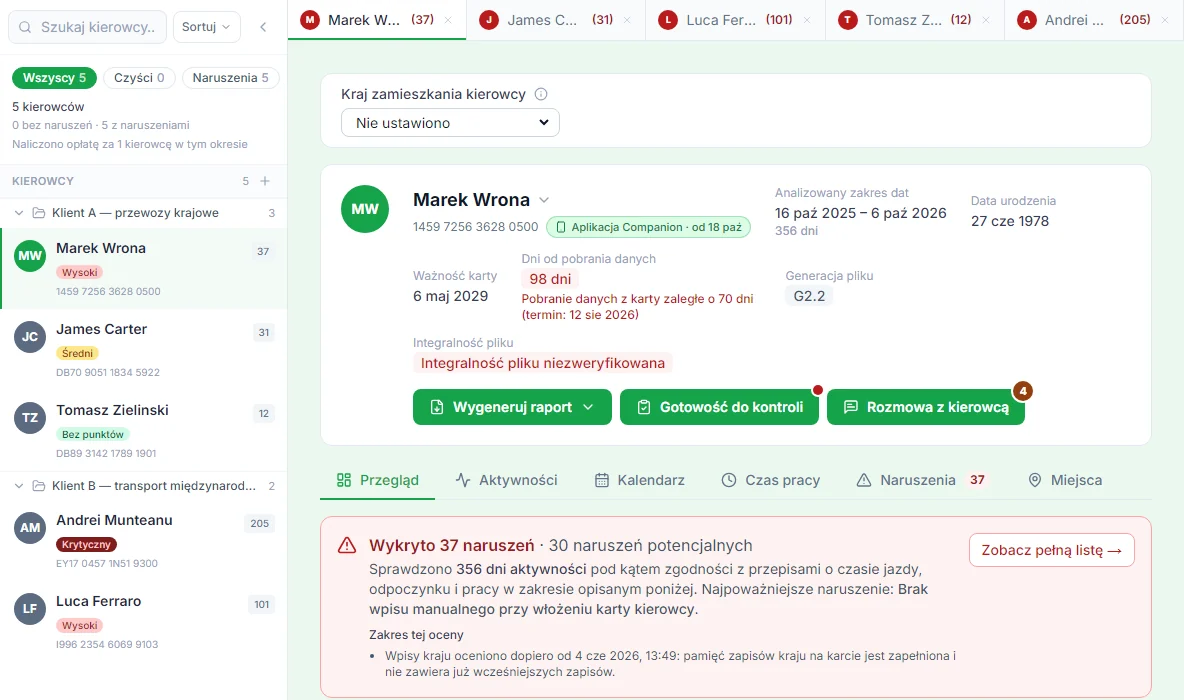Viewport: 1184px width, 700px height.
Task: Add a driver with the plus icon
Action: coord(265,181)
